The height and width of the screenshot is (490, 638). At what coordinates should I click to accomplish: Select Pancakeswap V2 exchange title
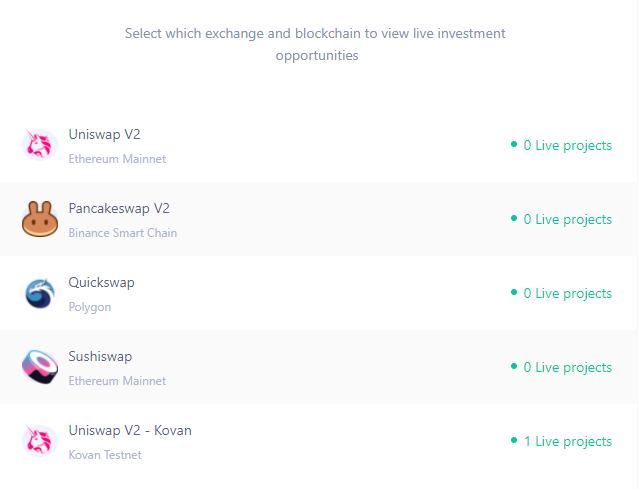(x=119, y=208)
